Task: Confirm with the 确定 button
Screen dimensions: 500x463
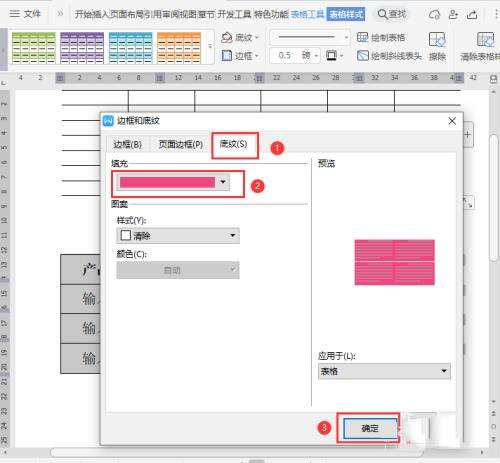Action: pos(370,428)
